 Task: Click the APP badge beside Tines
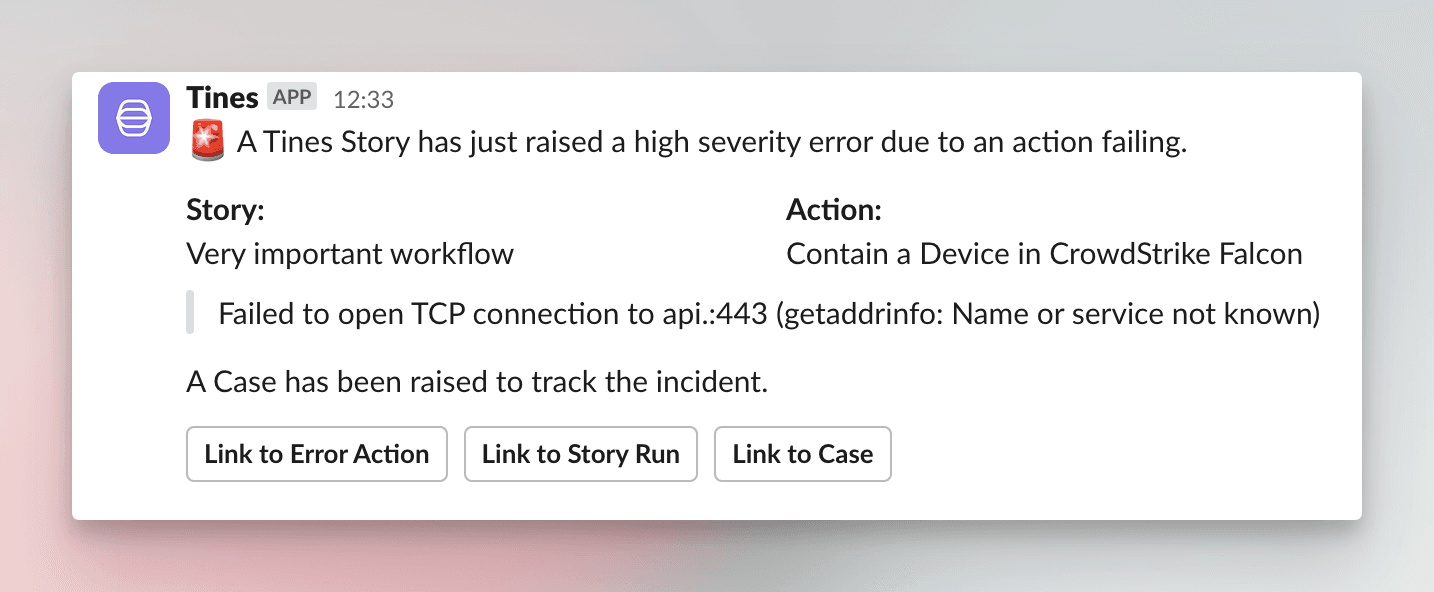pos(292,97)
